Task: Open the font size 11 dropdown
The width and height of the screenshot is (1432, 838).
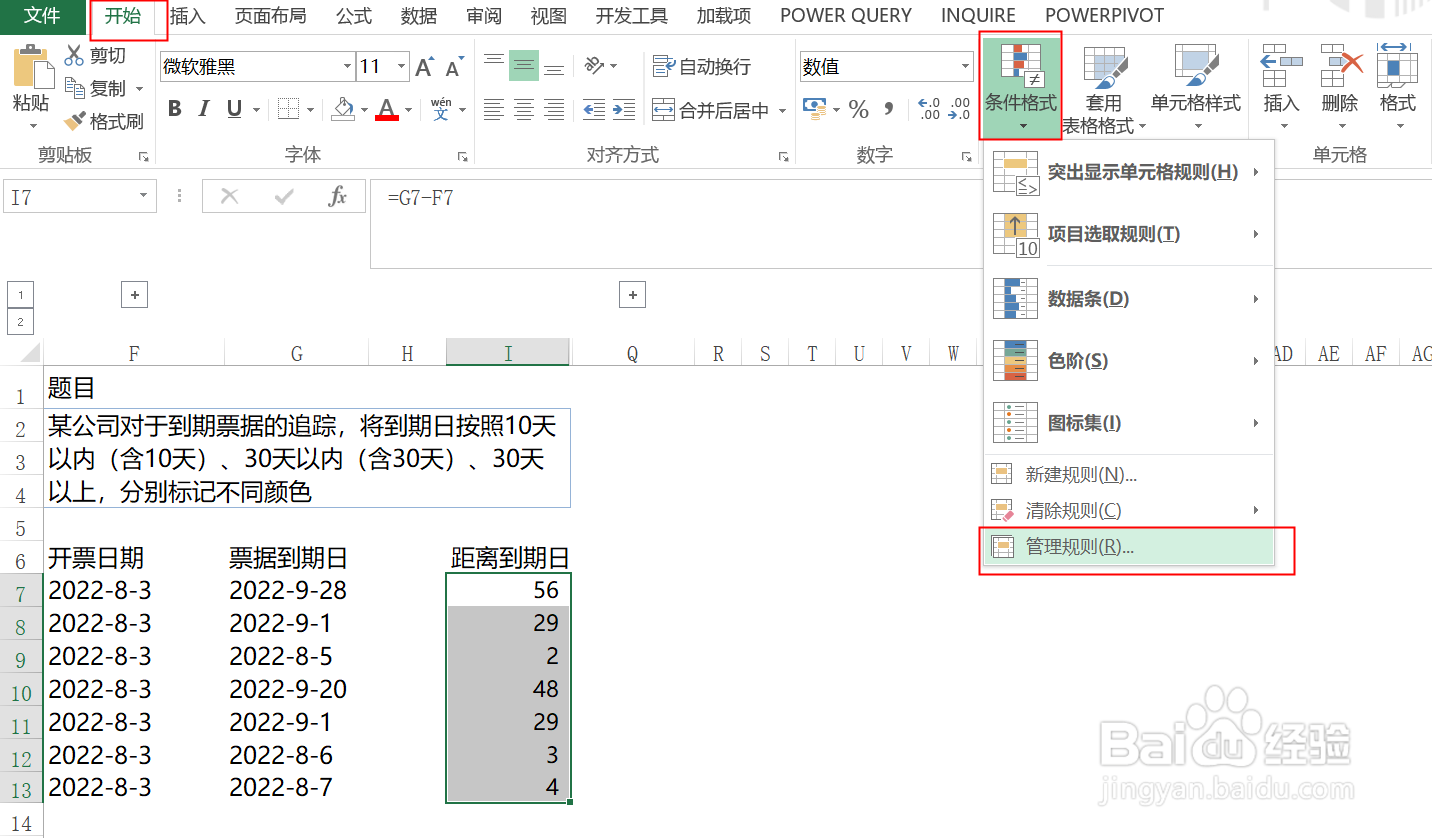Action: click(x=402, y=67)
